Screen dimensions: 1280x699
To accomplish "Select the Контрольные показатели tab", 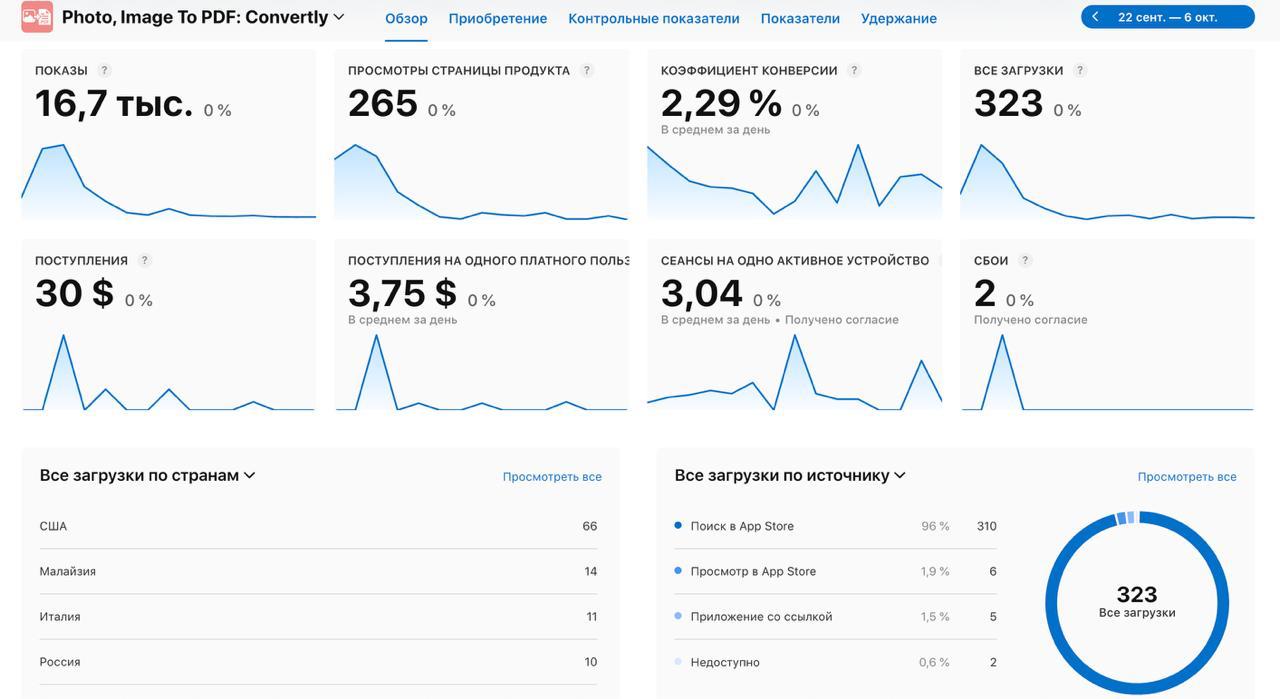I will [x=653, y=18].
